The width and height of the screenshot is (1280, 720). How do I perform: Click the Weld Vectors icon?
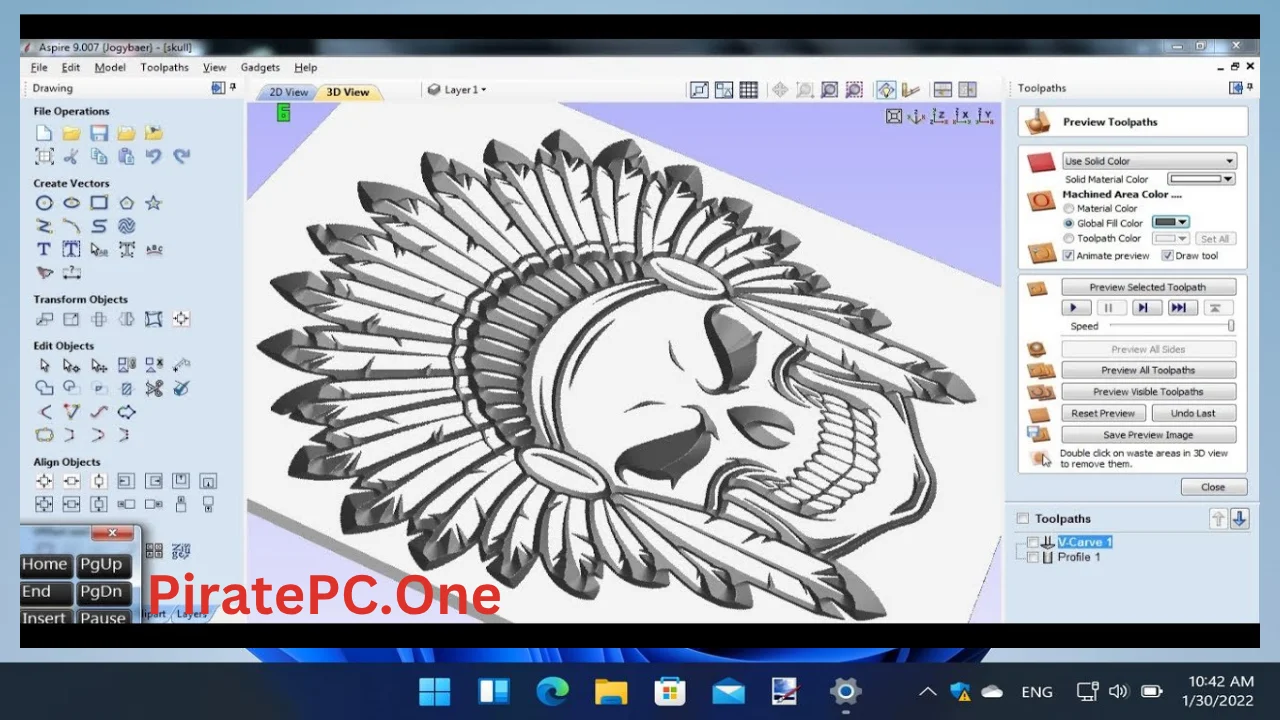pos(44,388)
